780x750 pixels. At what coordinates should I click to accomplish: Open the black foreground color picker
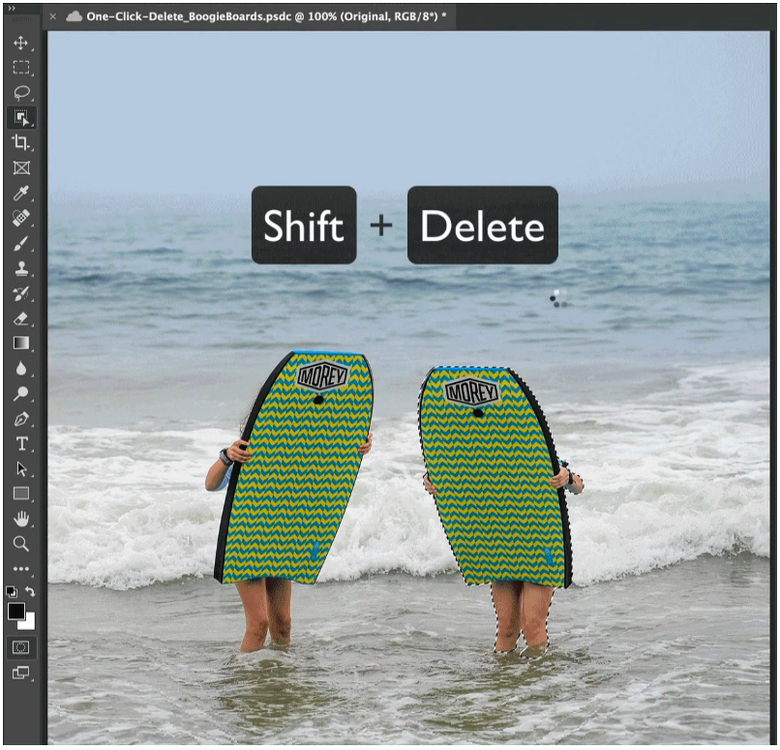pyautogui.click(x=16, y=611)
